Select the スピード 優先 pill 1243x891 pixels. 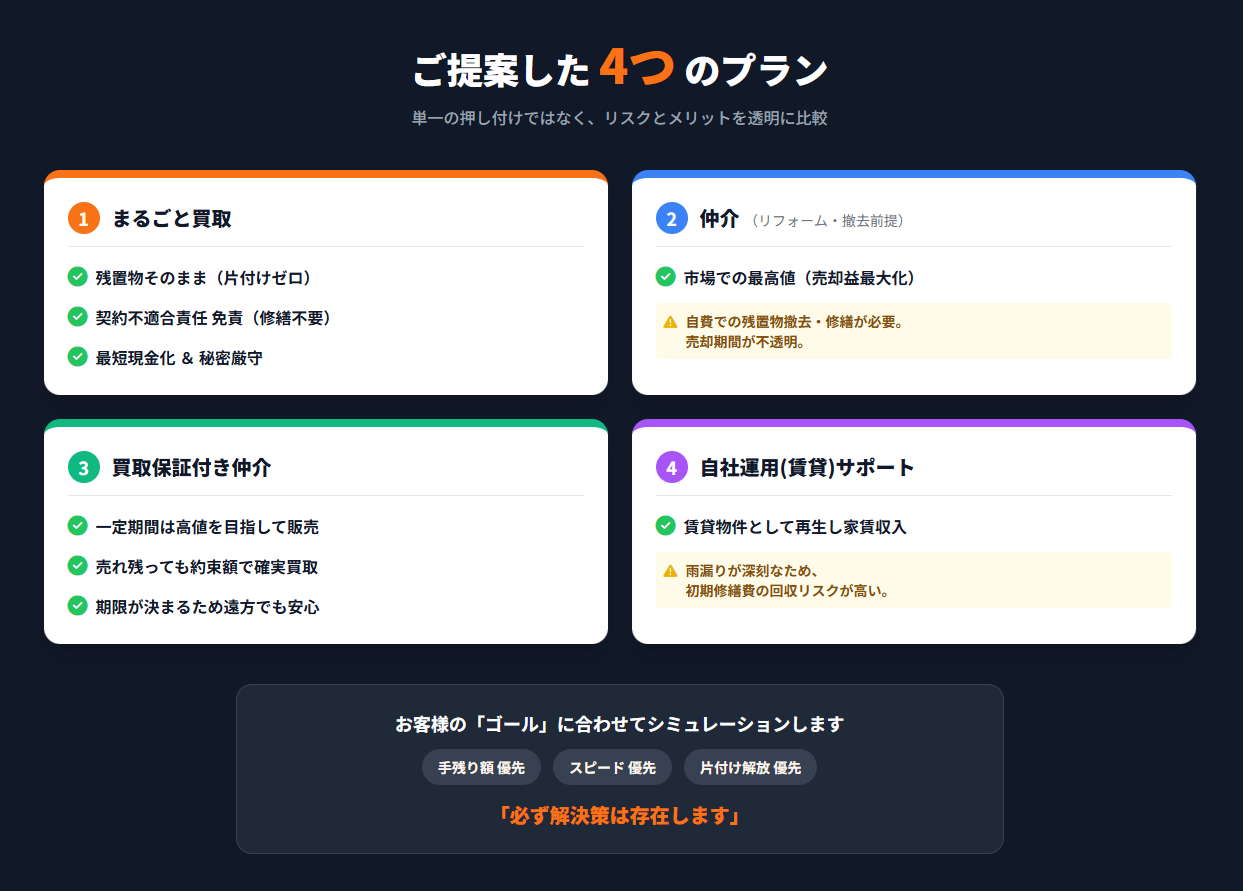[x=612, y=768]
